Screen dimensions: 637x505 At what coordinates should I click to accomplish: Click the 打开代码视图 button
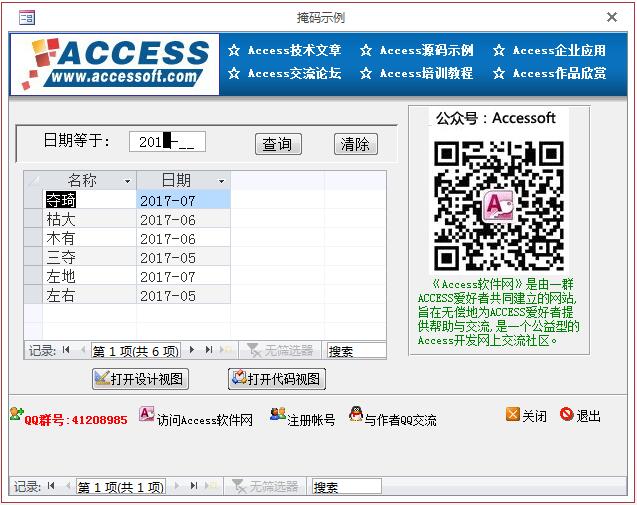(x=277, y=379)
